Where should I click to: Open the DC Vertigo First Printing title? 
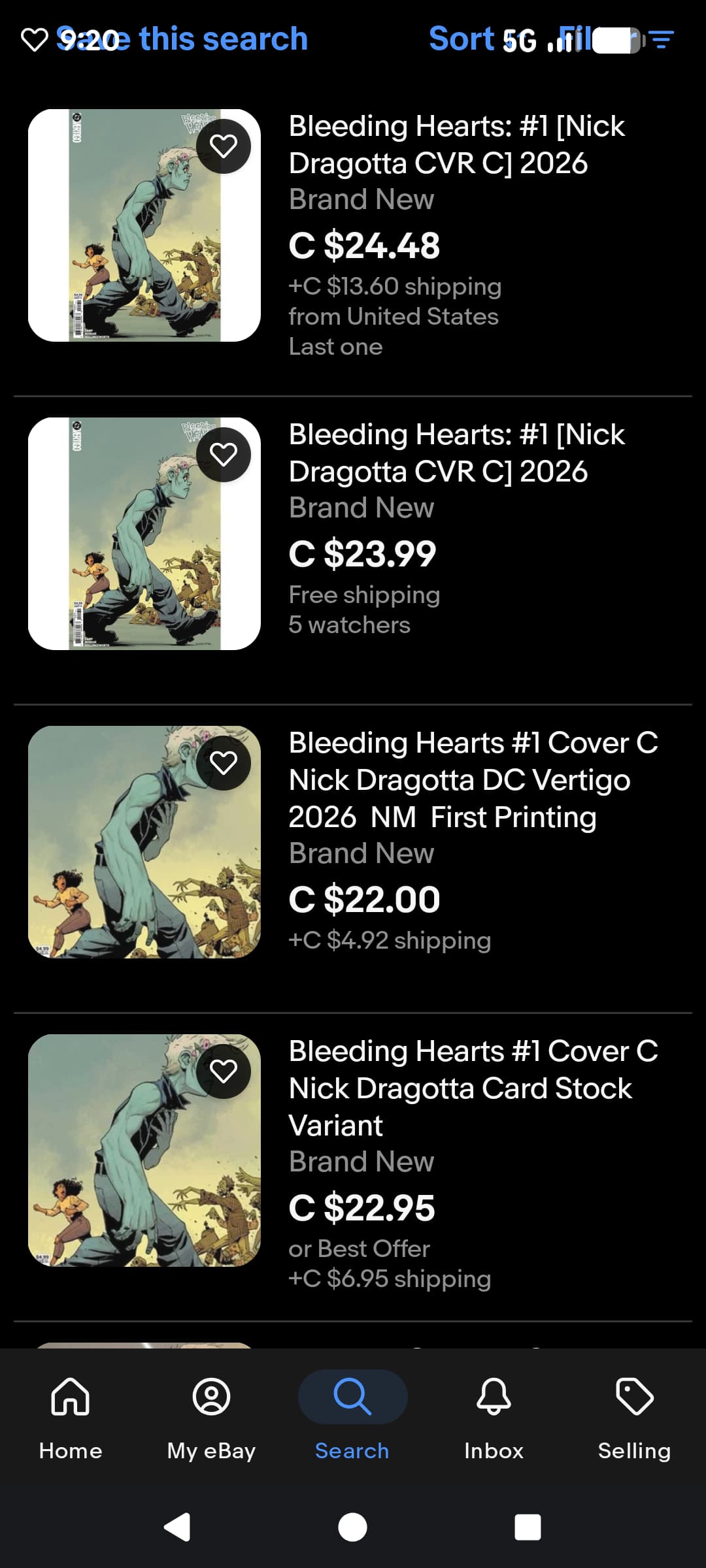click(x=473, y=779)
